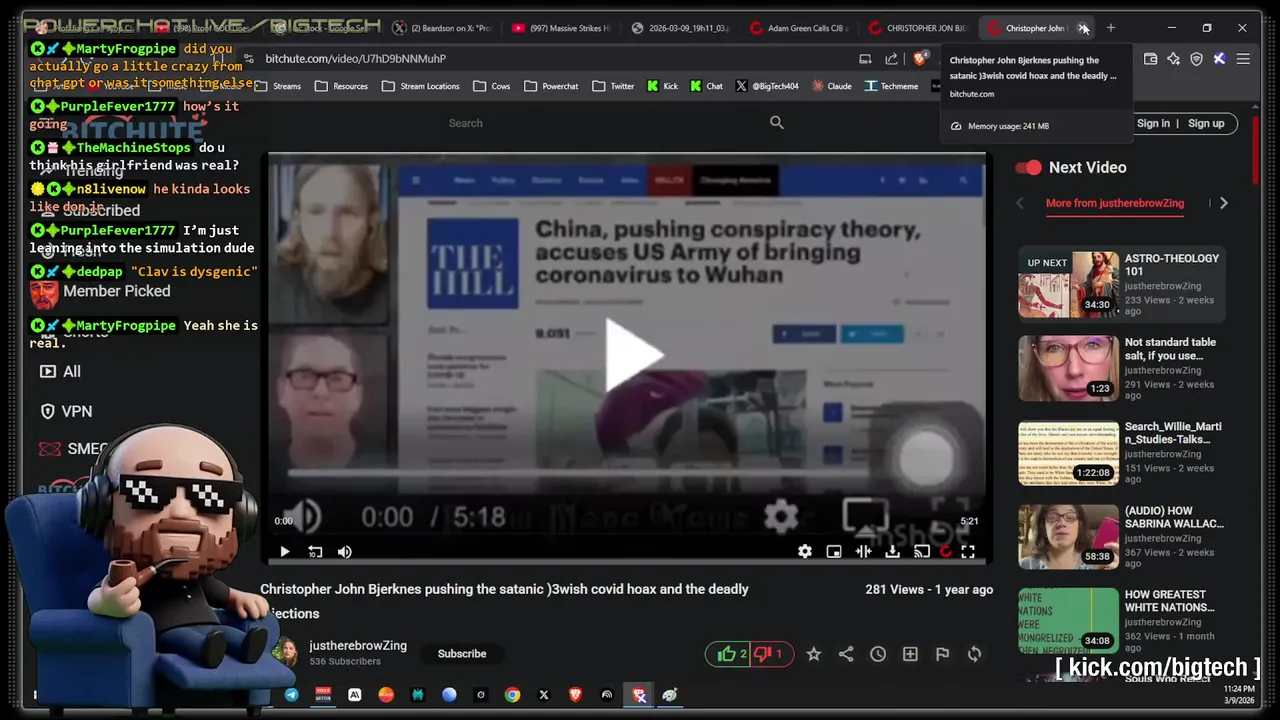Dislike the video with thumbs down
The height and width of the screenshot is (720, 1280).
pos(768,654)
